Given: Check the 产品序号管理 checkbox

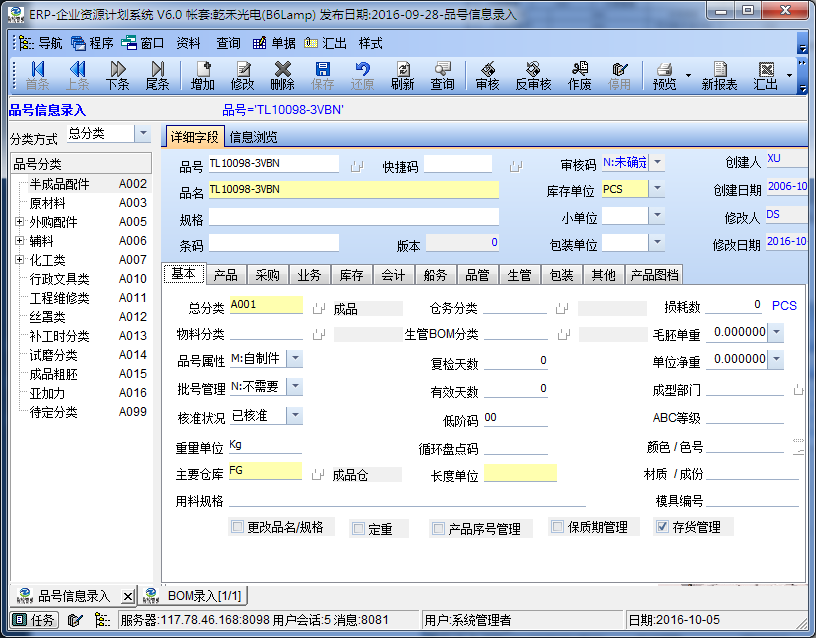Looking at the screenshot, I should tap(438, 529).
